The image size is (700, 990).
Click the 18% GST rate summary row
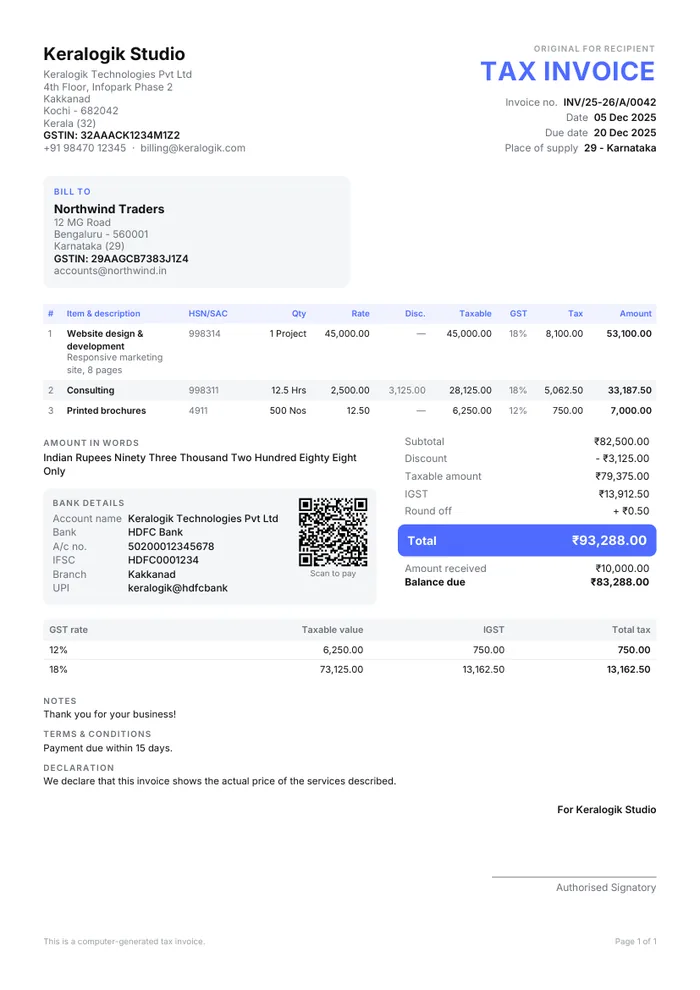350,669
